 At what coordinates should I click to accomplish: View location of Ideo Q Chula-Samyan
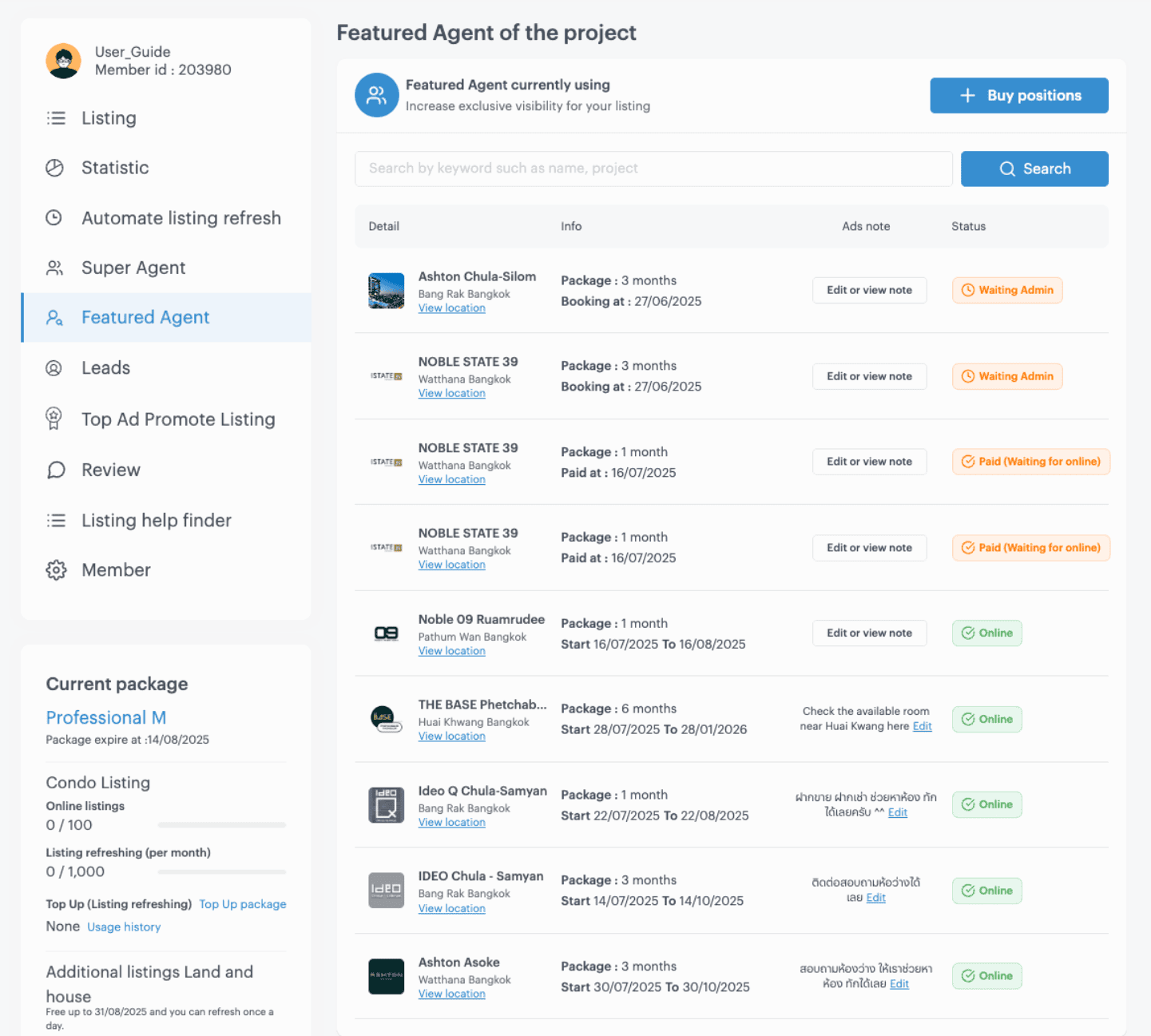[x=451, y=823]
